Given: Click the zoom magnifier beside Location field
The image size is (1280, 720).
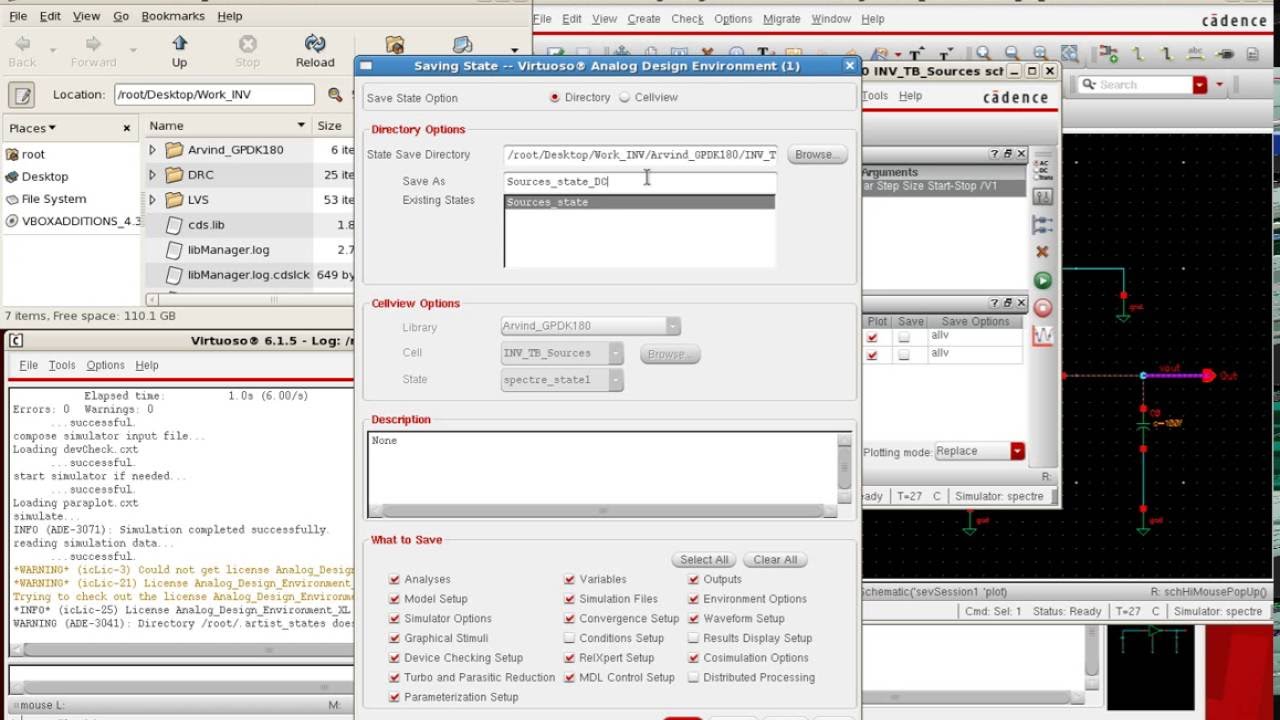Looking at the screenshot, I should pyautogui.click(x=336, y=95).
